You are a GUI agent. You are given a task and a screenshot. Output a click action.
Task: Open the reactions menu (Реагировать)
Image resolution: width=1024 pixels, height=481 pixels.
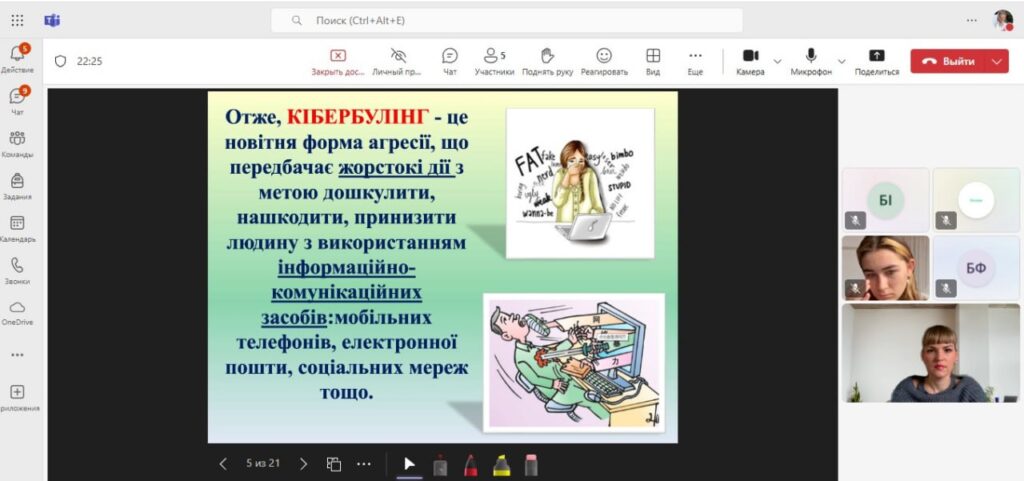click(x=604, y=60)
